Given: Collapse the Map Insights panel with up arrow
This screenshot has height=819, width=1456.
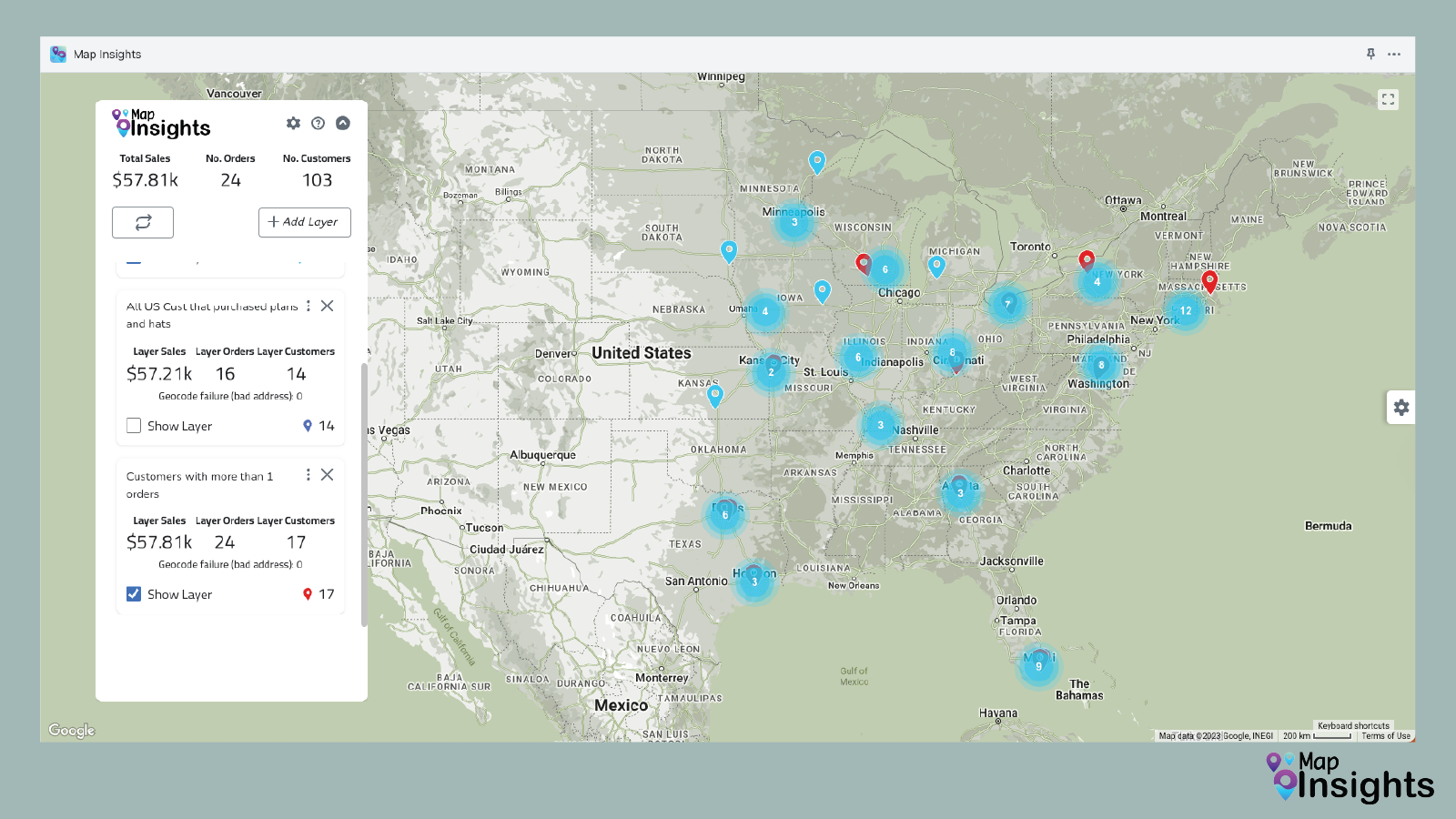Looking at the screenshot, I should point(343,123).
